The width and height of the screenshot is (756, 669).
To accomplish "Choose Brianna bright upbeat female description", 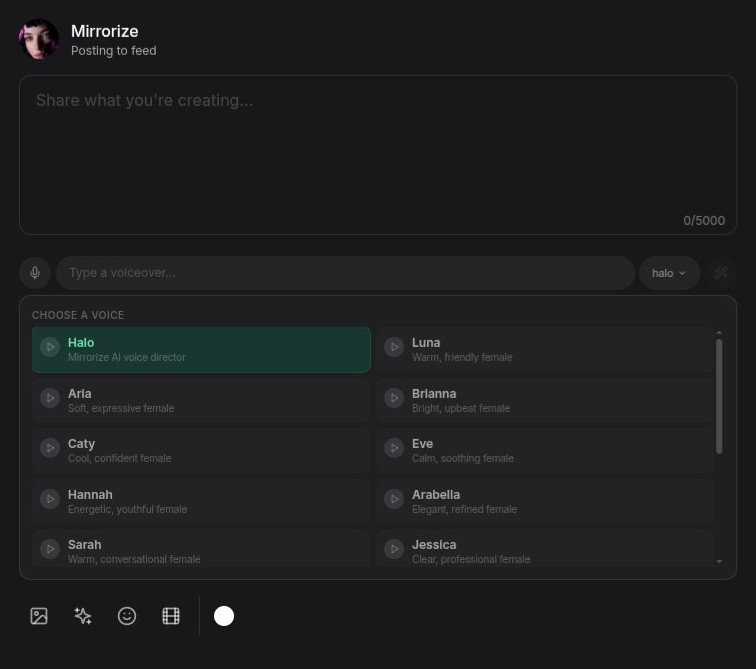I will pos(461,408).
